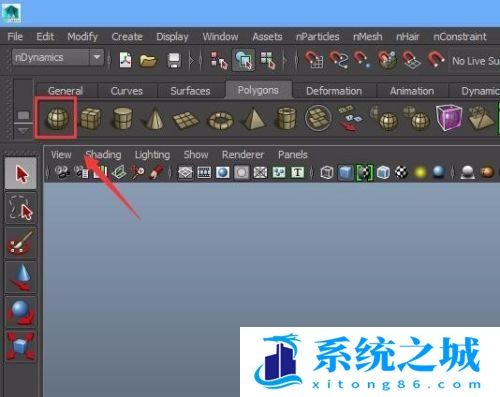500x397 pixels.
Task: Toggle textured checker ball icon
Action: [402, 172]
